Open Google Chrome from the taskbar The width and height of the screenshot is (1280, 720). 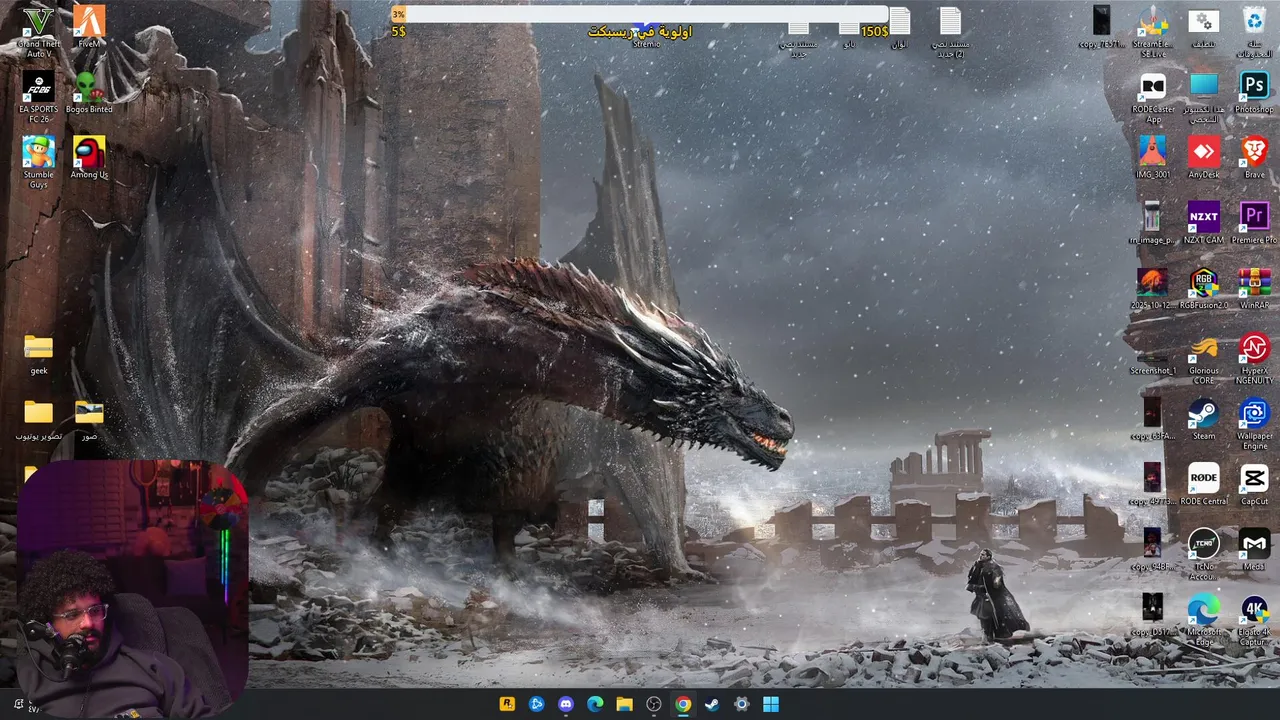click(x=683, y=704)
